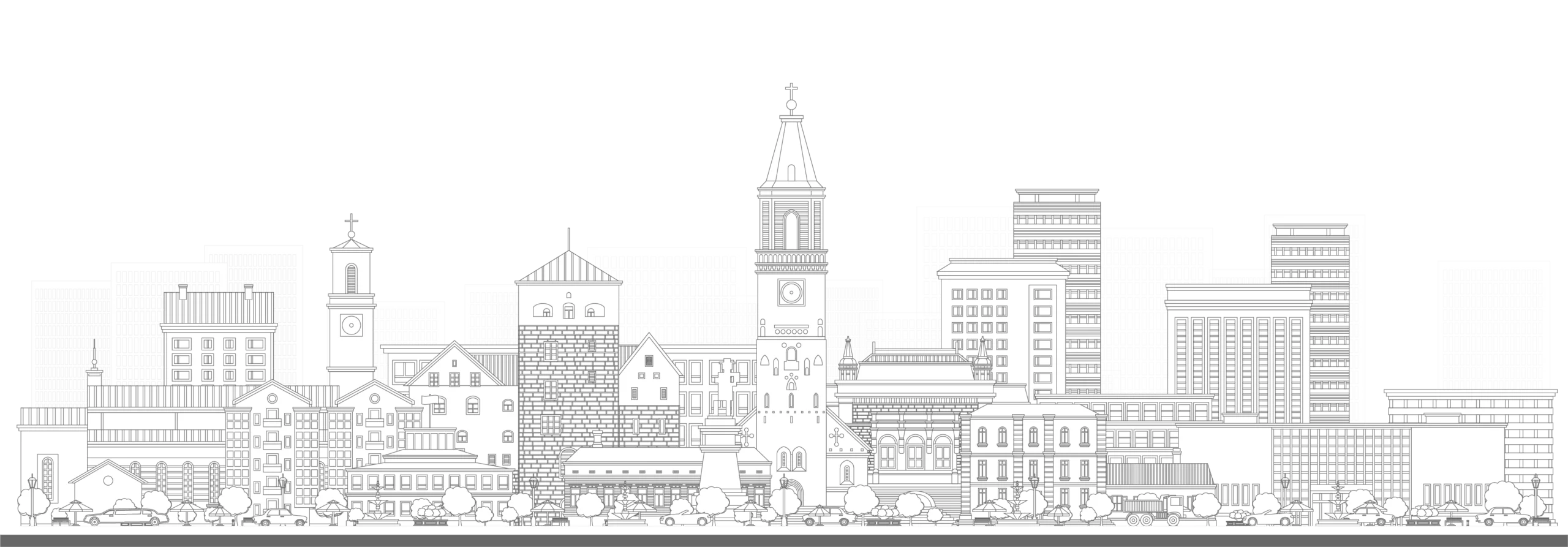1568x547 pixels.
Task: Select the clock face on the left church tower
Action: tap(351, 325)
